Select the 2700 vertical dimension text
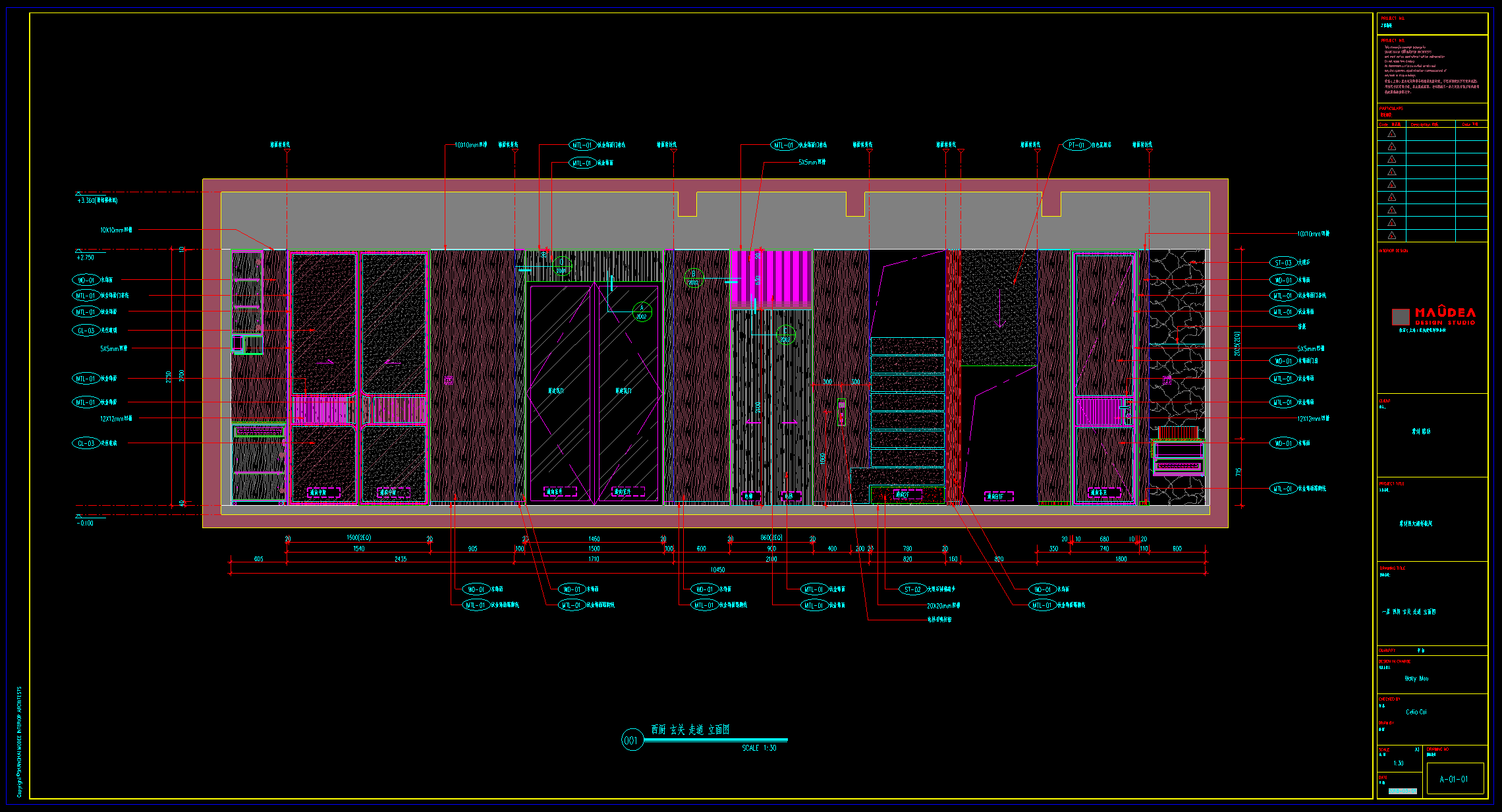1502x812 pixels. 182,375
